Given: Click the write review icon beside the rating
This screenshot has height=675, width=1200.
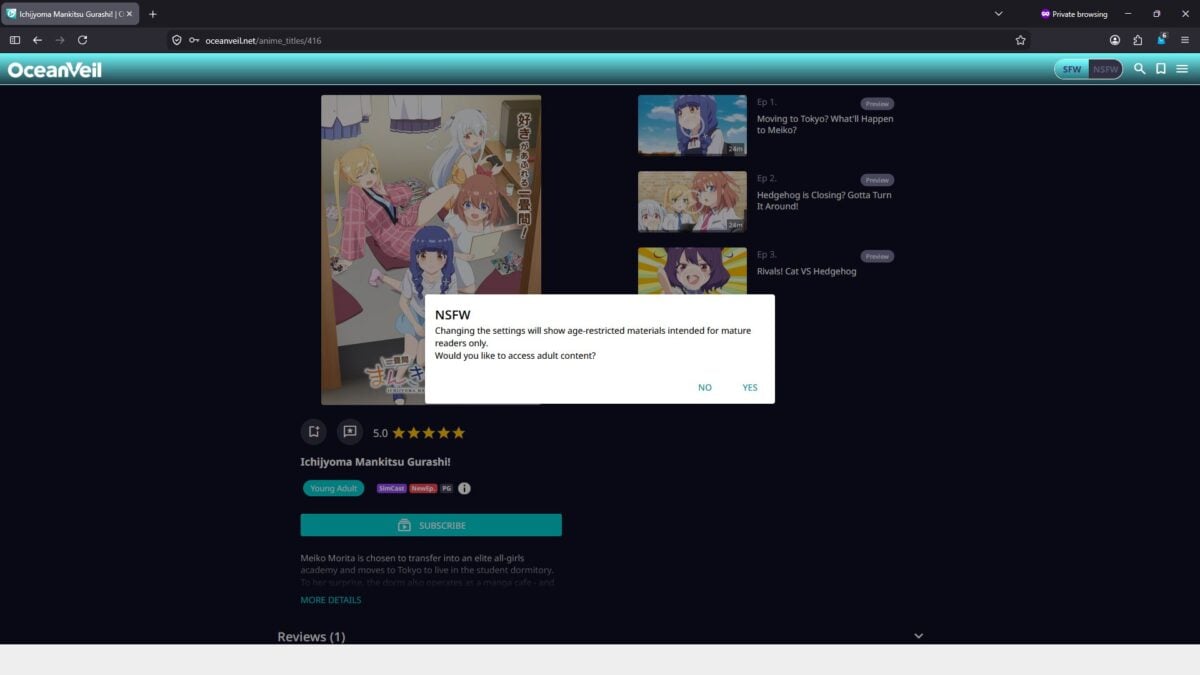Looking at the screenshot, I should click(x=349, y=432).
